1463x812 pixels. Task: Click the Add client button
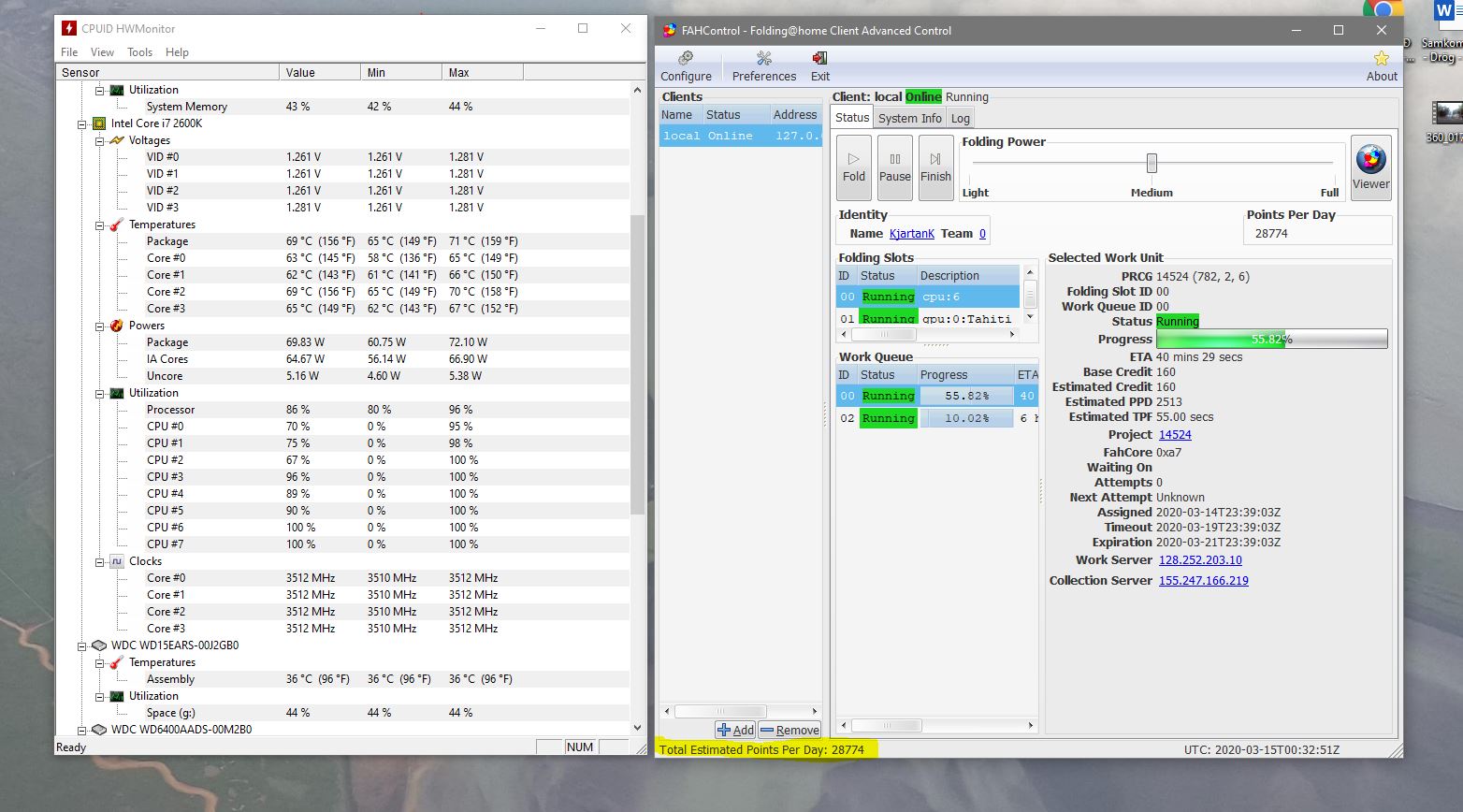(735, 731)
